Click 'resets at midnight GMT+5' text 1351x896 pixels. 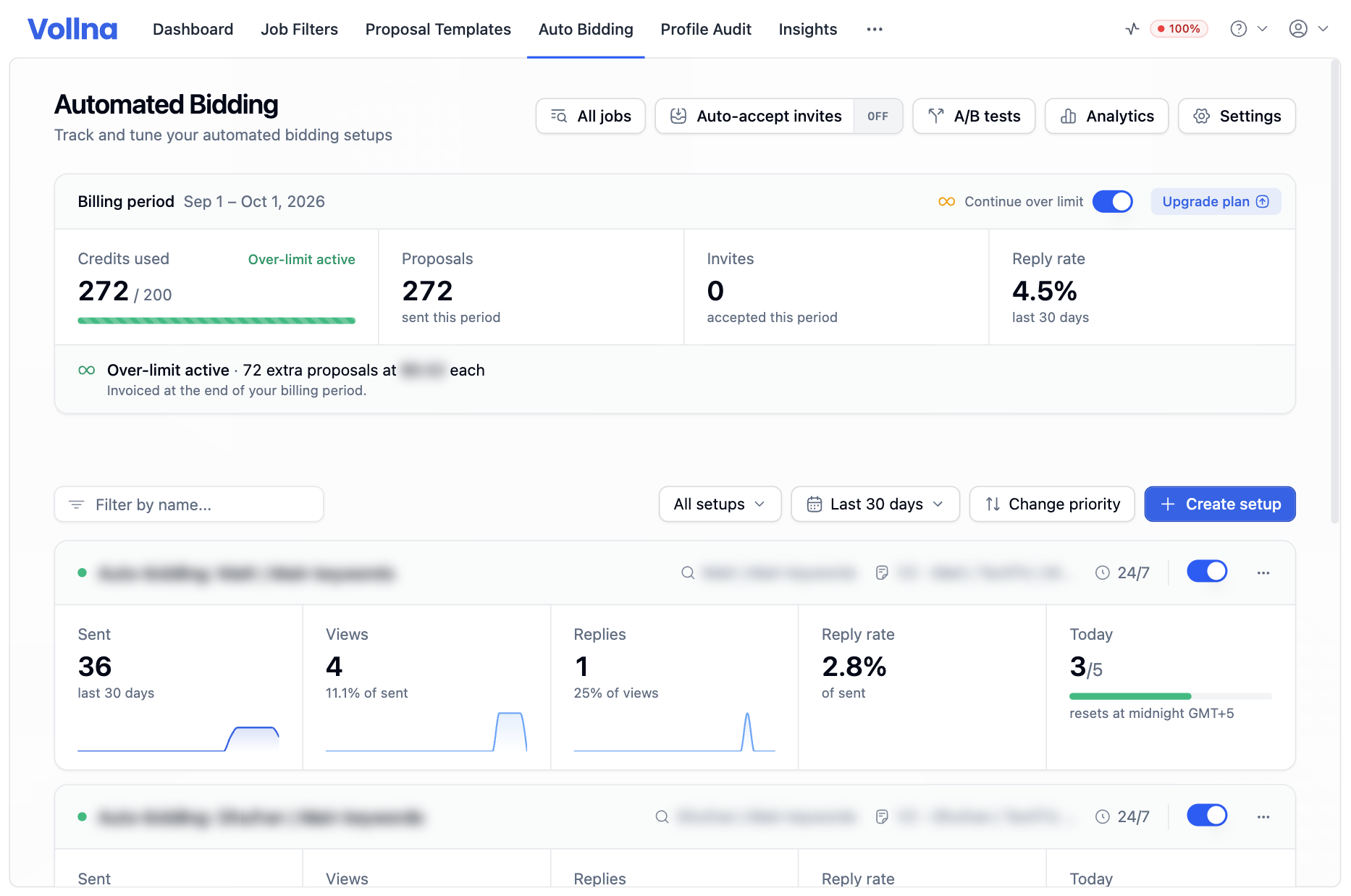click(1152, 714)
